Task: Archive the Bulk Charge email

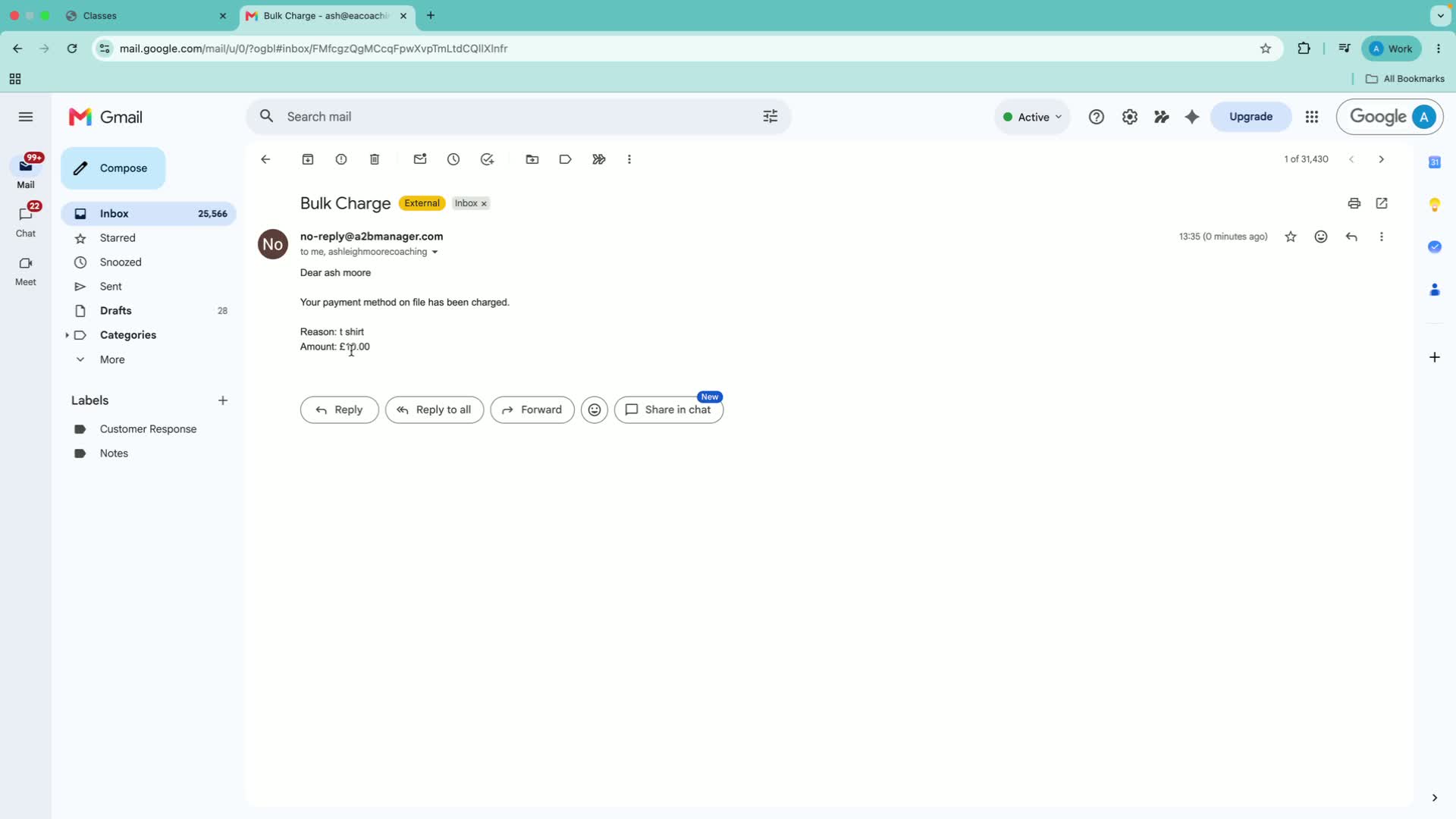Action: 308,159
